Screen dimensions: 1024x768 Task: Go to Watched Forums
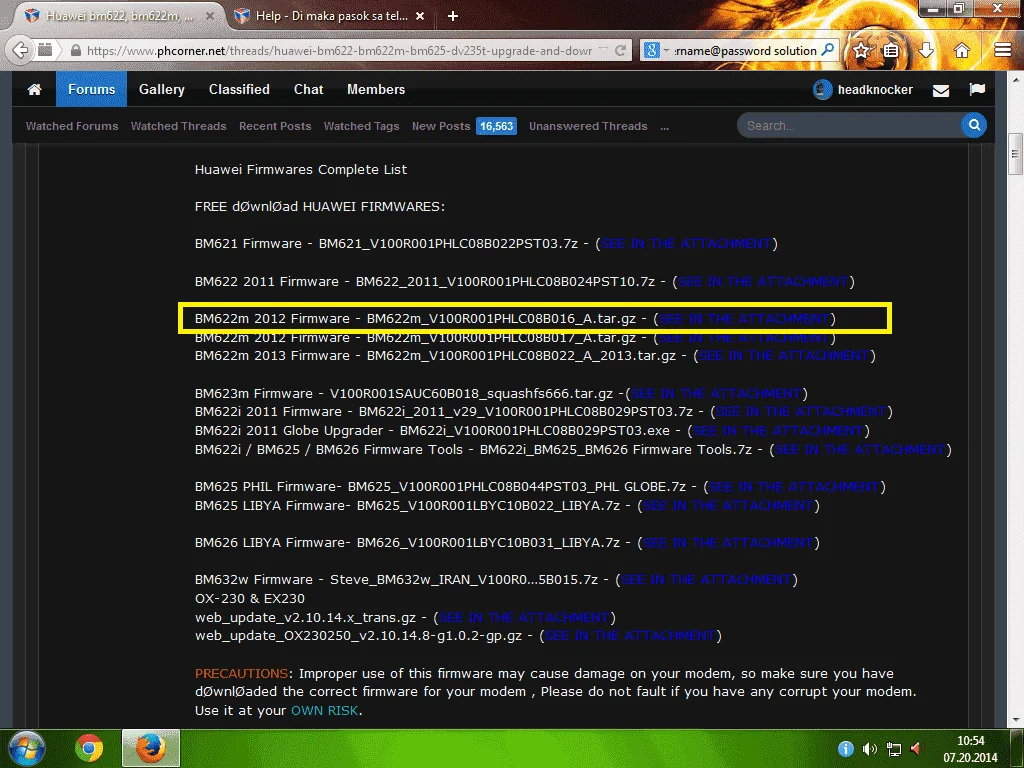(72, 126)
